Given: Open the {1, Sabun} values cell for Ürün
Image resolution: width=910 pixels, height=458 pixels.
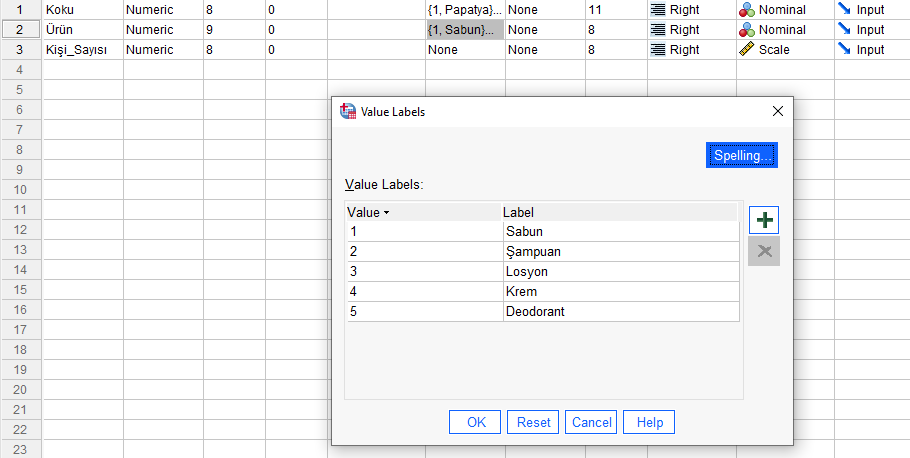Looking at the screenshot, I should pyautogui.click(x=464, y=30).
